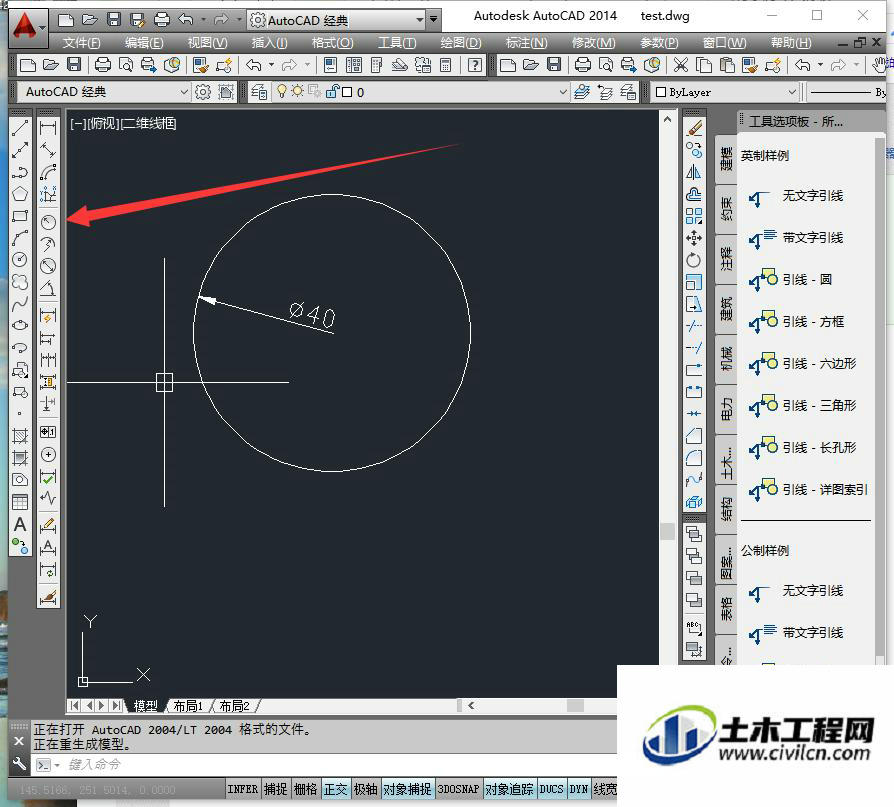Toggle 3DOSNAP in status bar
Screen dimensions: 894x807
(458, 789)
